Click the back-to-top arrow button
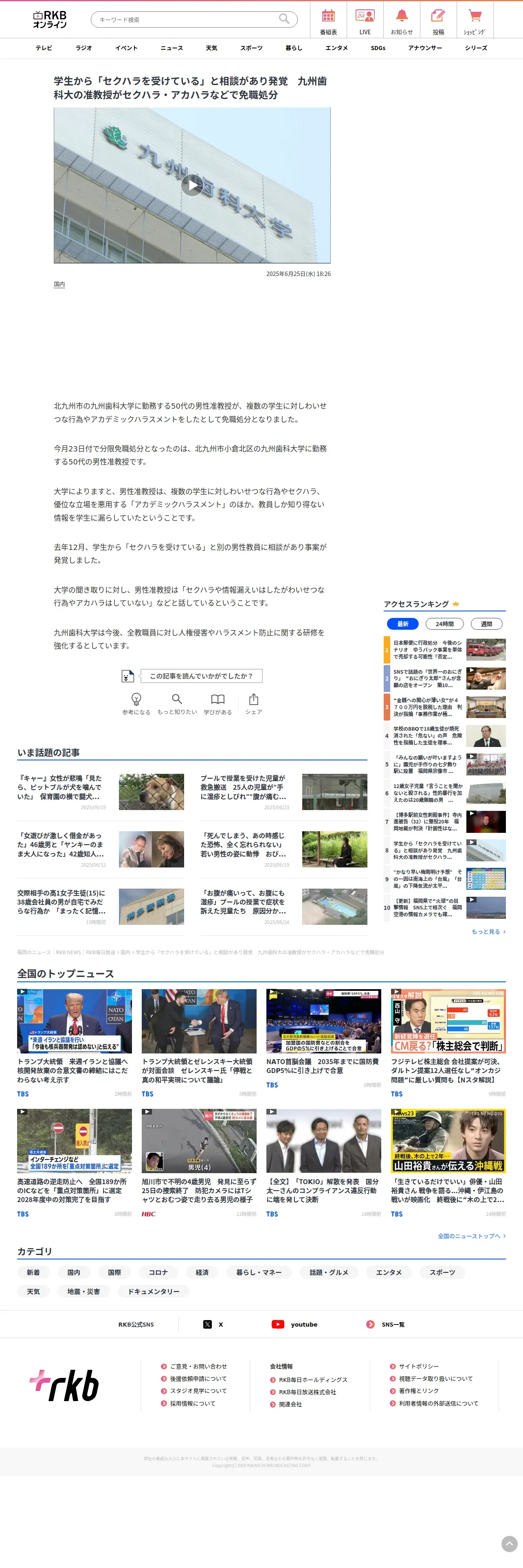The image size is (523, 1568). click(509, 1543)
